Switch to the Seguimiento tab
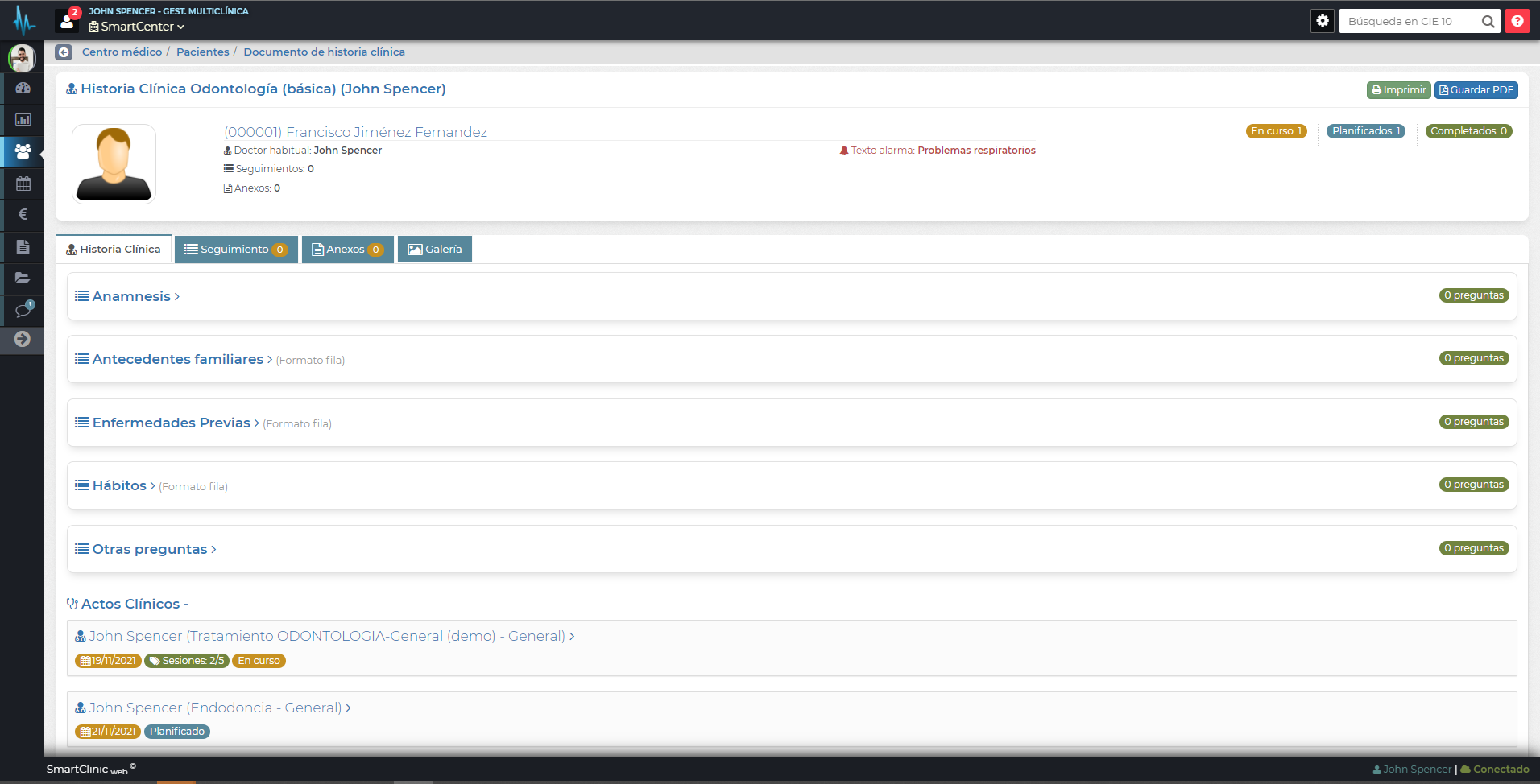The height and width of the screenshot is (784, 1540). click(x=235, y=250)
